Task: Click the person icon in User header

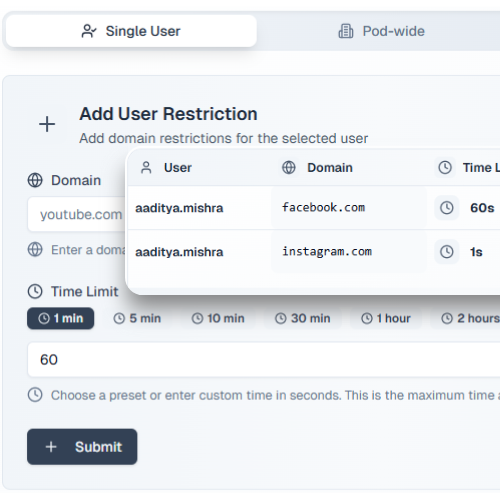Action: click(x=146, y=168)
